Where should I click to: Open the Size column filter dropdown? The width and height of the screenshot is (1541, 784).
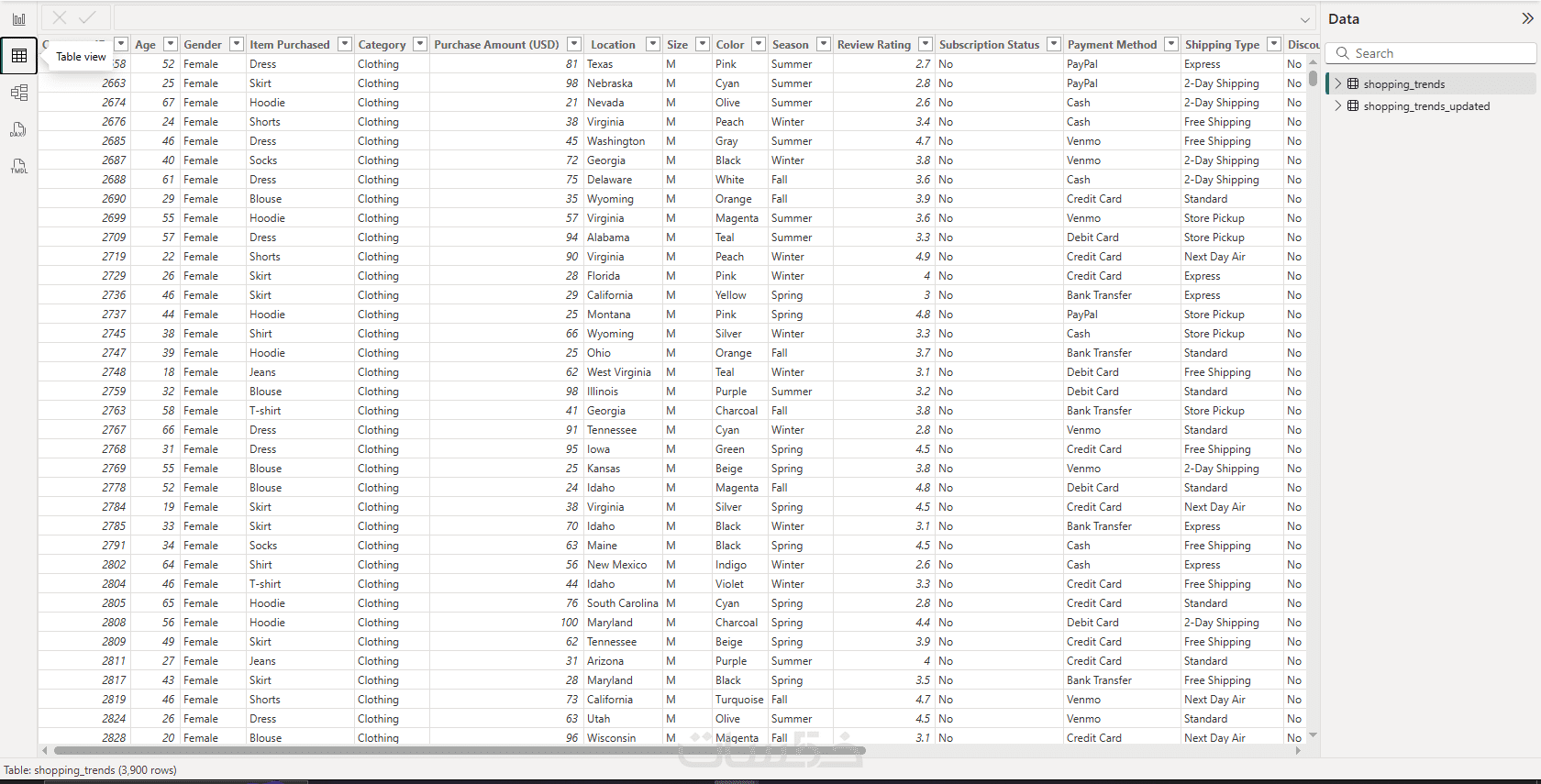702,44
